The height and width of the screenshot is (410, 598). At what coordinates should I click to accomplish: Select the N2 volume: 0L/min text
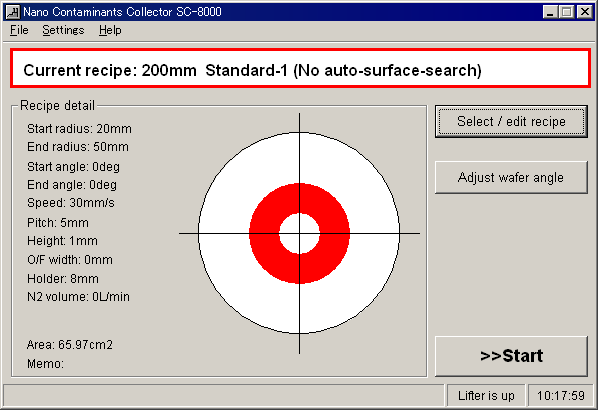[x=78, y=297]
